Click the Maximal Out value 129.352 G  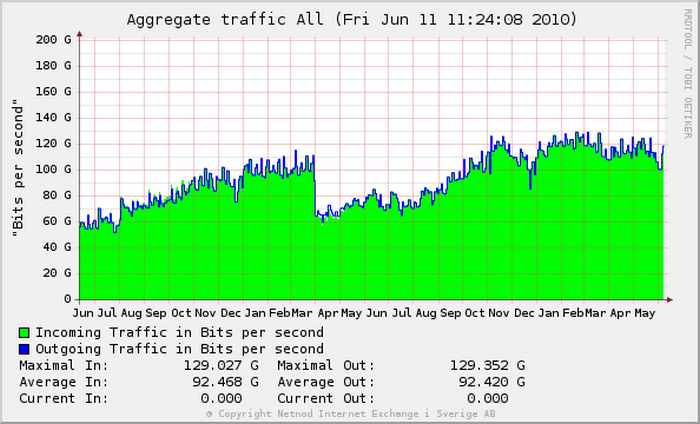[488, 366]
